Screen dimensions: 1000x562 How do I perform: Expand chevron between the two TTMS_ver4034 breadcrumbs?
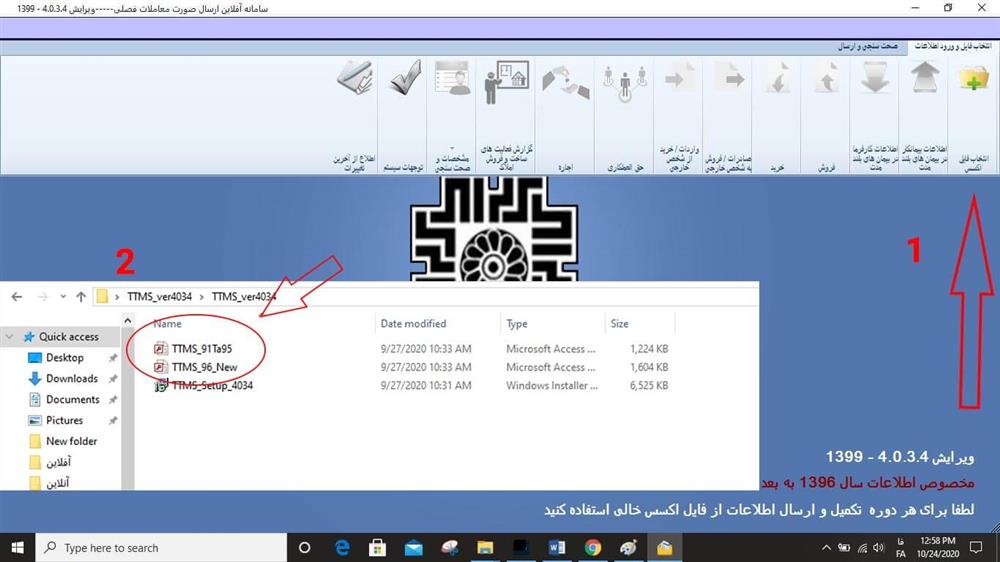click(202, 297)
